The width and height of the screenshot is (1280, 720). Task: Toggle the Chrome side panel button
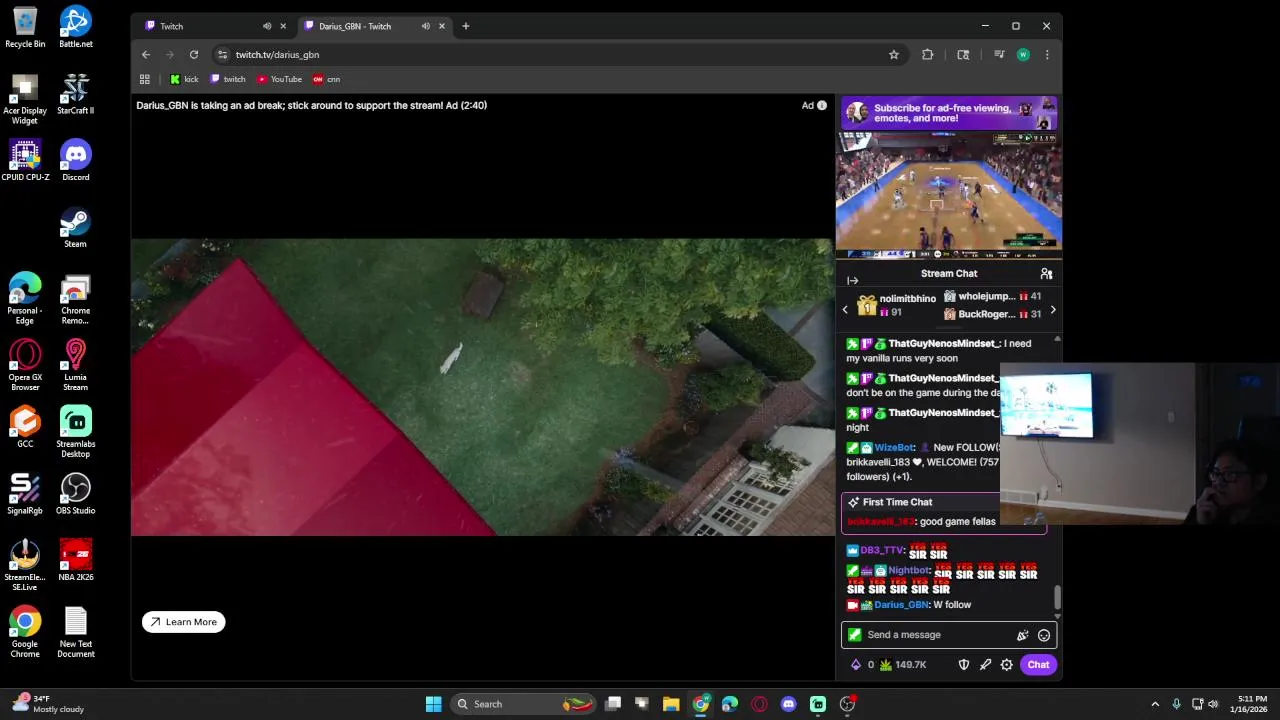pos(963,55)
